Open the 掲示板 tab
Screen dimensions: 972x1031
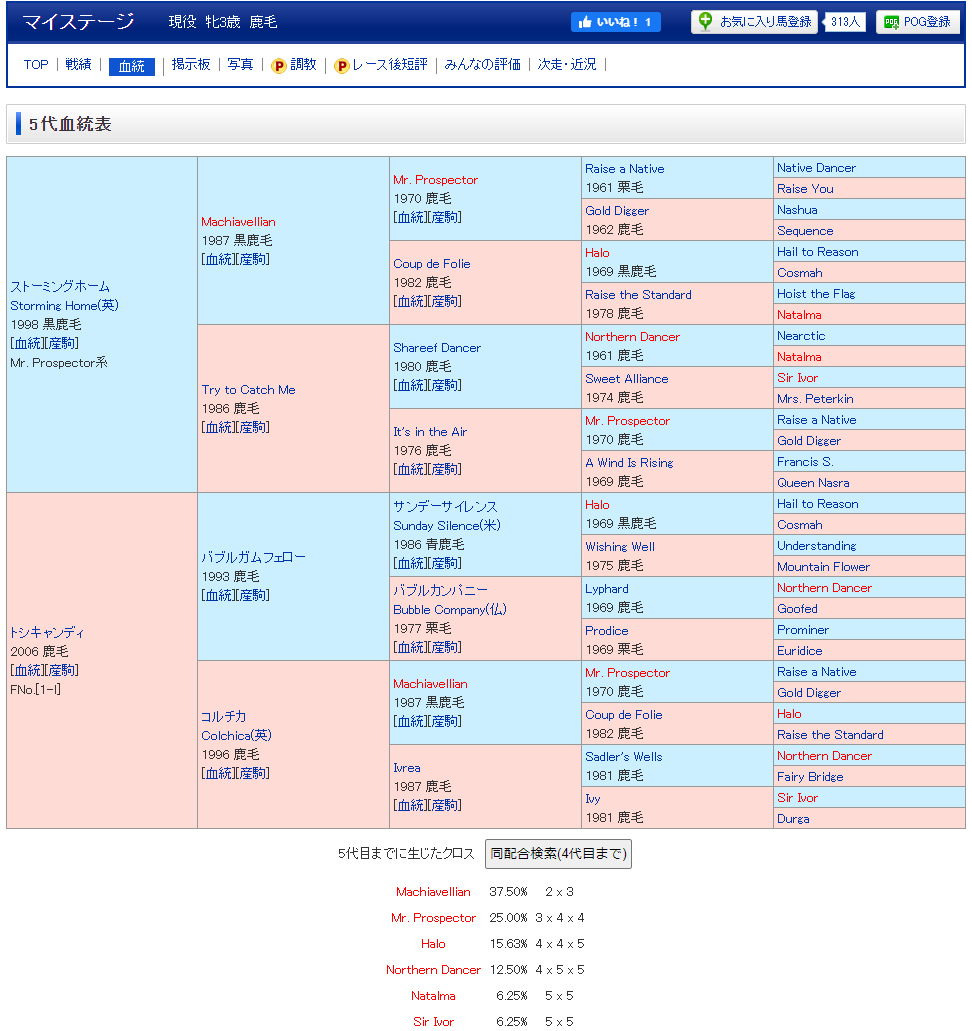191,64
